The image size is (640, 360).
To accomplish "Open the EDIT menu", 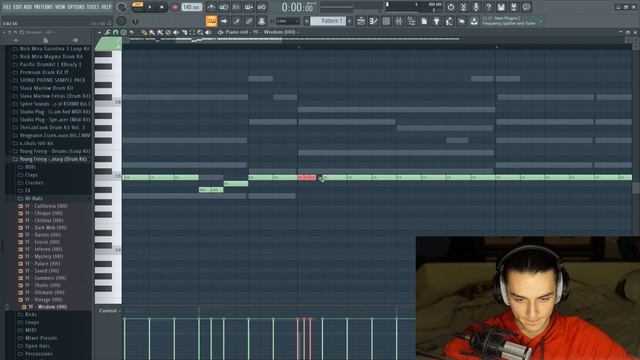I will click(17, 7).
